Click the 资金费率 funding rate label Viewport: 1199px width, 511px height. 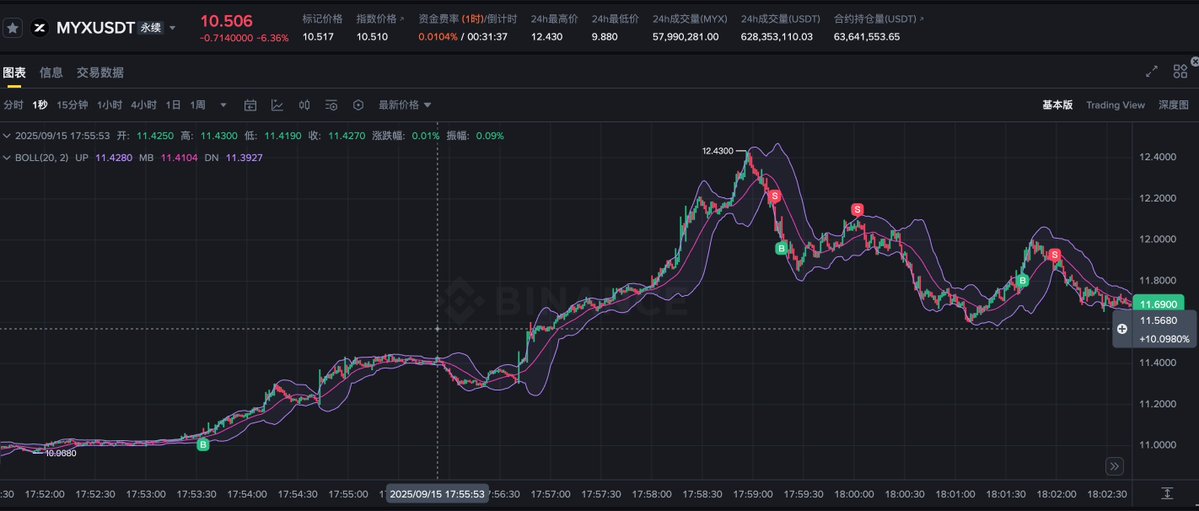(439, 18)
